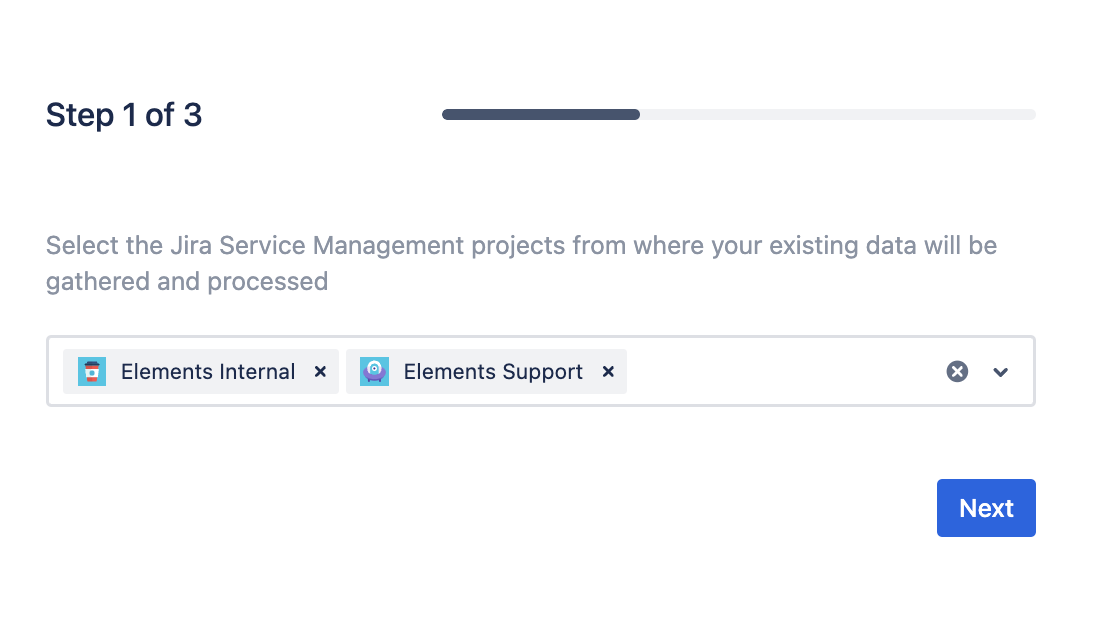This screenshot has height=638, width=1116.
Task: Click the filled dark portion of progress bar
Action: click(x=540, y=115)
